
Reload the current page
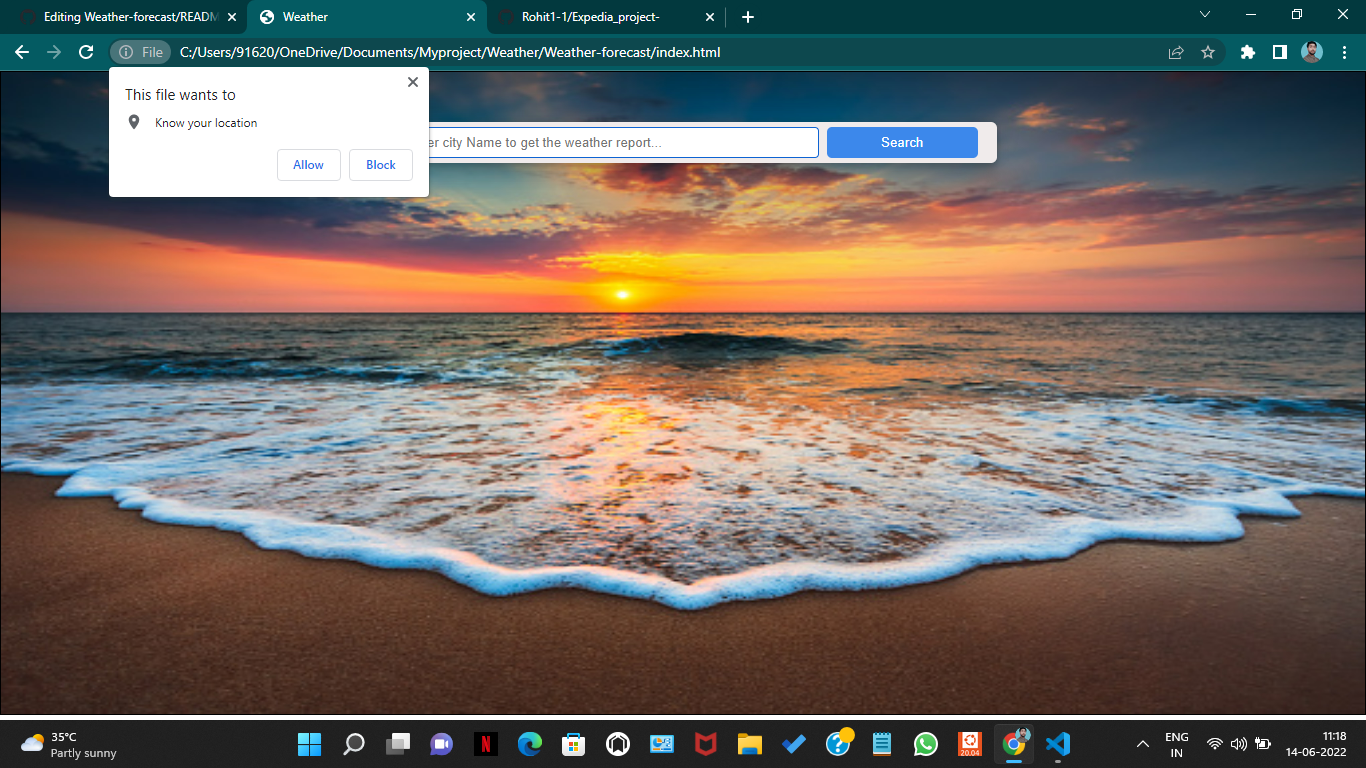pos(86,52)
